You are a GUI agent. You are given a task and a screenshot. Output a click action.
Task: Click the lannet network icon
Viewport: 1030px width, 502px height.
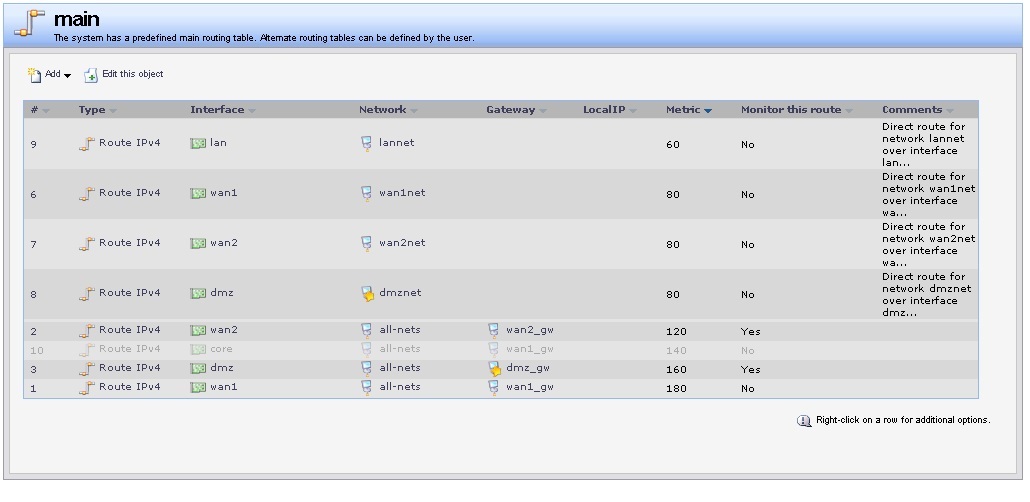(367, 143)
